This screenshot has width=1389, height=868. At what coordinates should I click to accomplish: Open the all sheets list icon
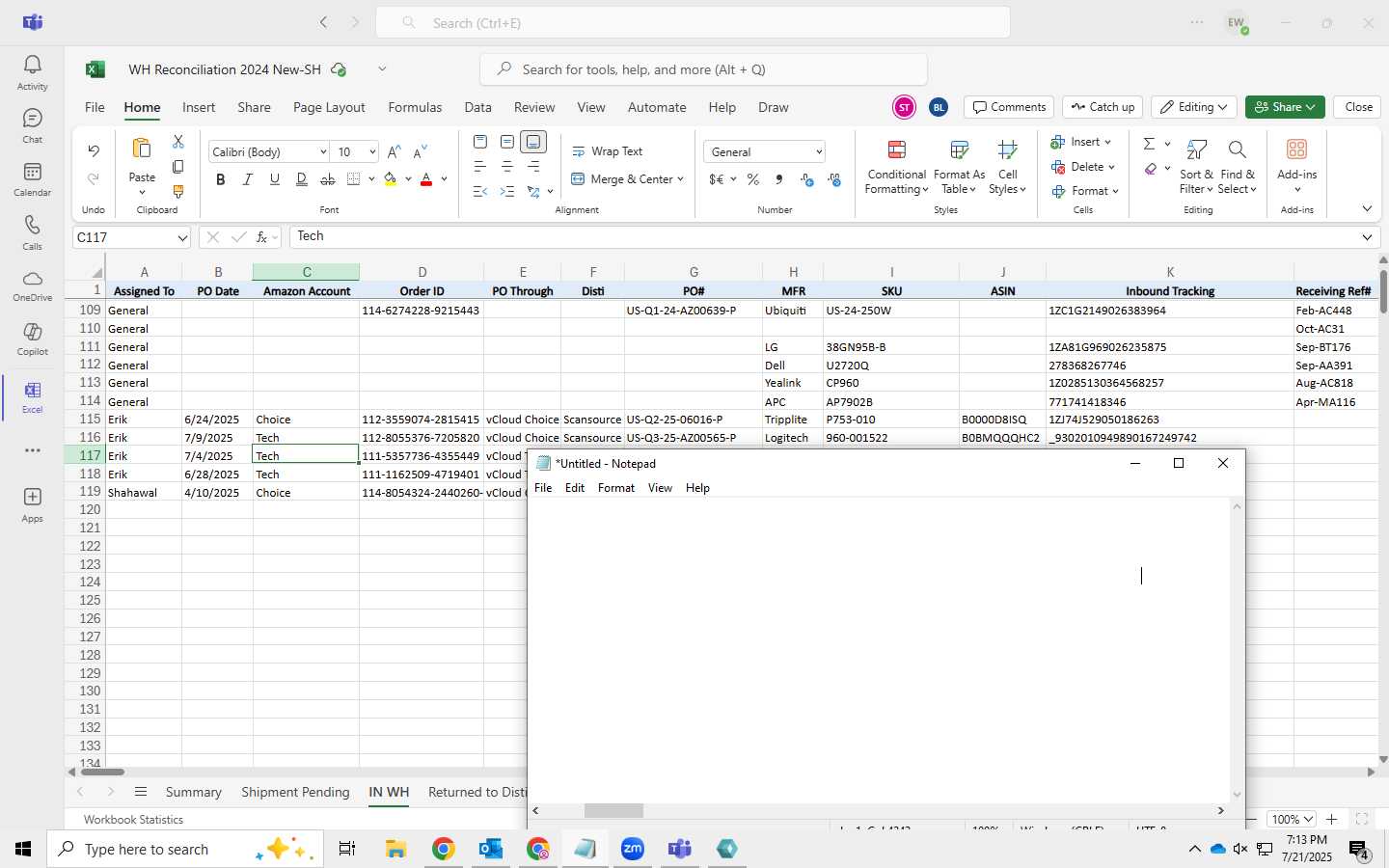point(141,792)
